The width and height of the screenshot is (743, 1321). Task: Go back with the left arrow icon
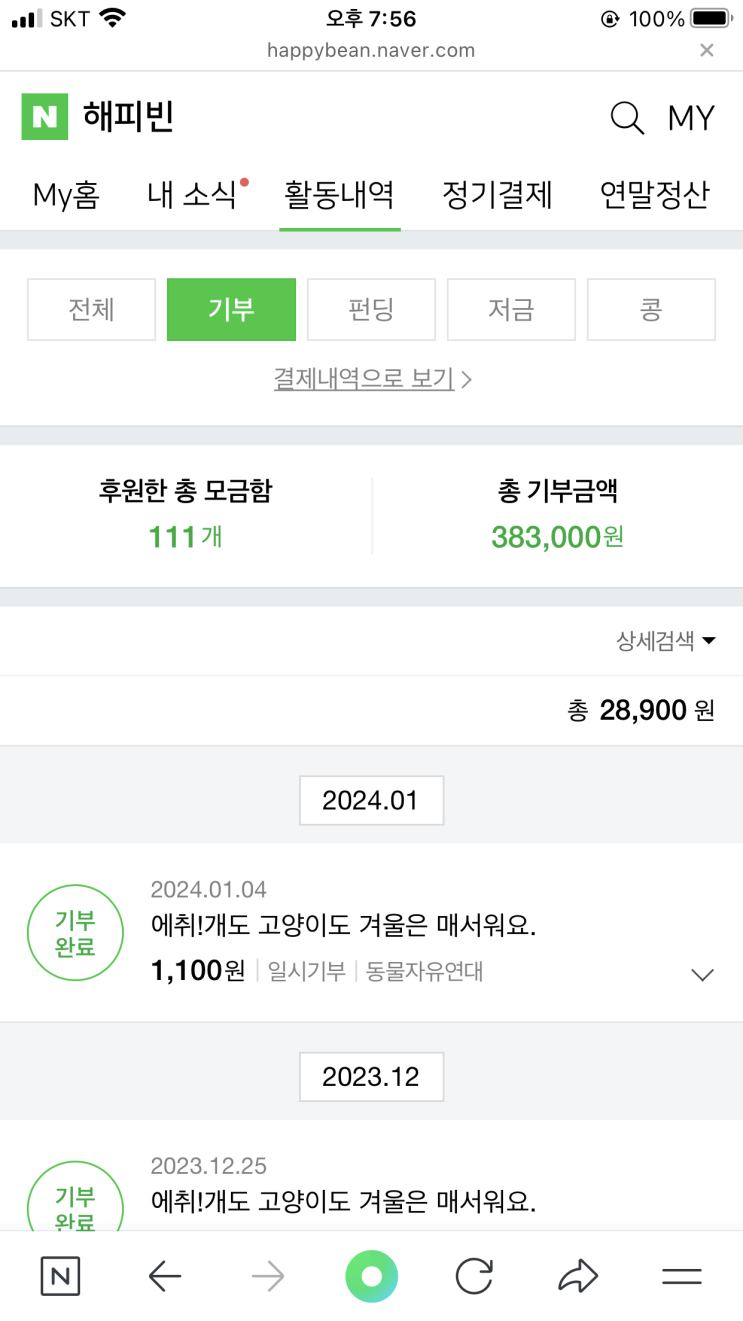[164, 1276]
